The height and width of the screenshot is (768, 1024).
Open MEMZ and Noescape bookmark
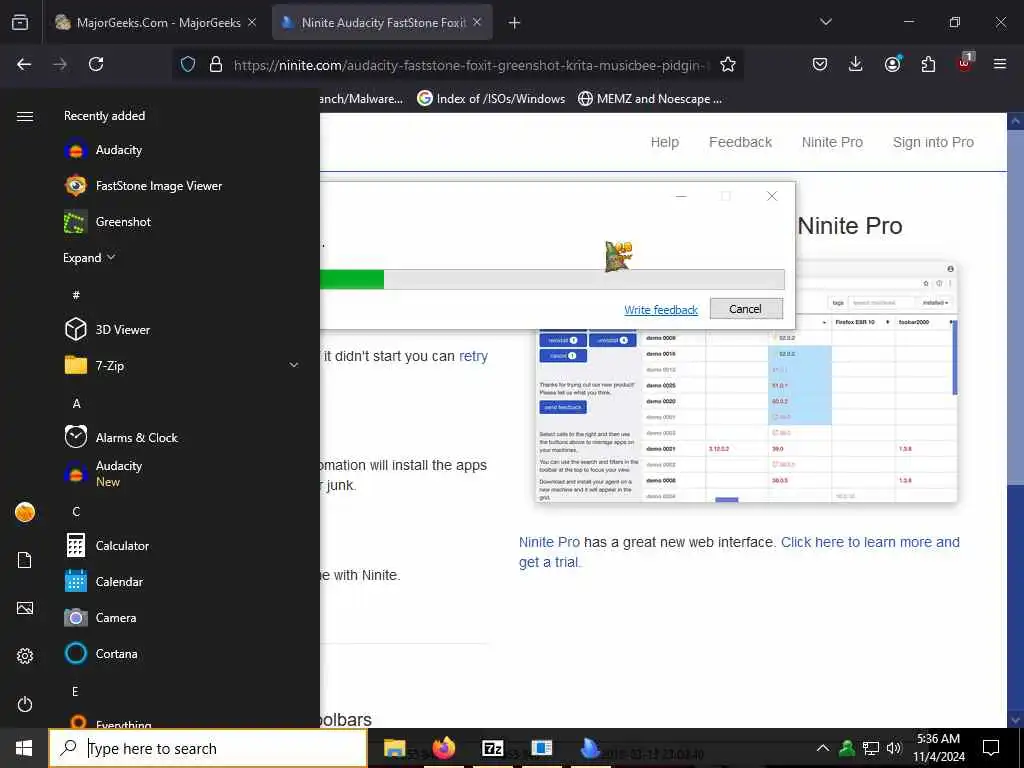pyautogui.click(x=650, y=99)
